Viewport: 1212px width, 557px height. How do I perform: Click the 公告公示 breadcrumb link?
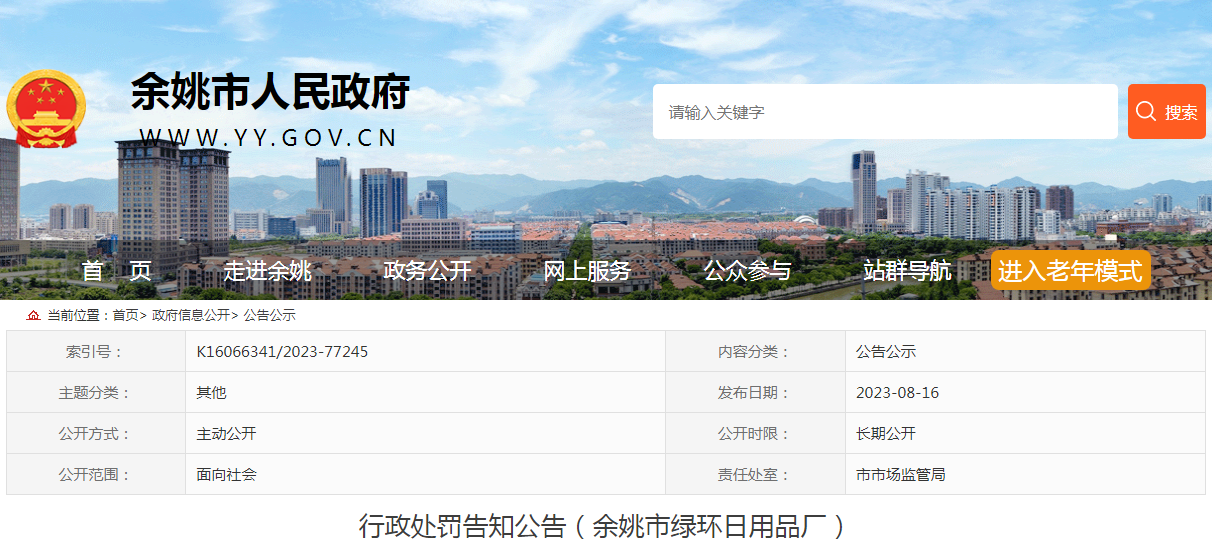(269, 315)
